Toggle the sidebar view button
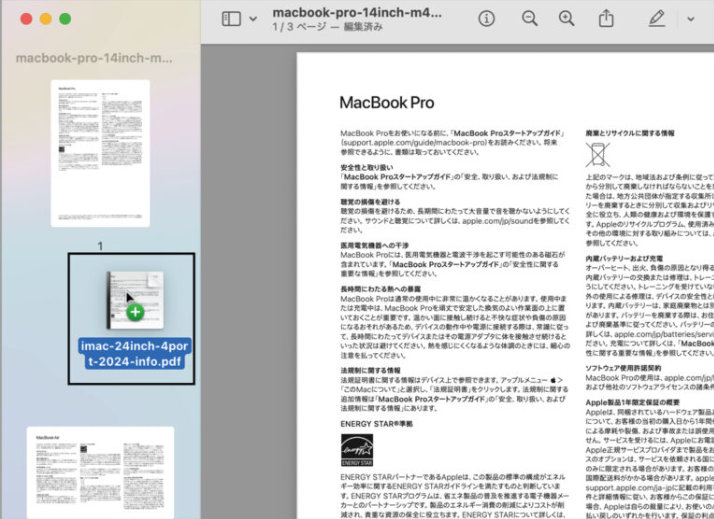The image size is (714, 519). pos(231,19)
